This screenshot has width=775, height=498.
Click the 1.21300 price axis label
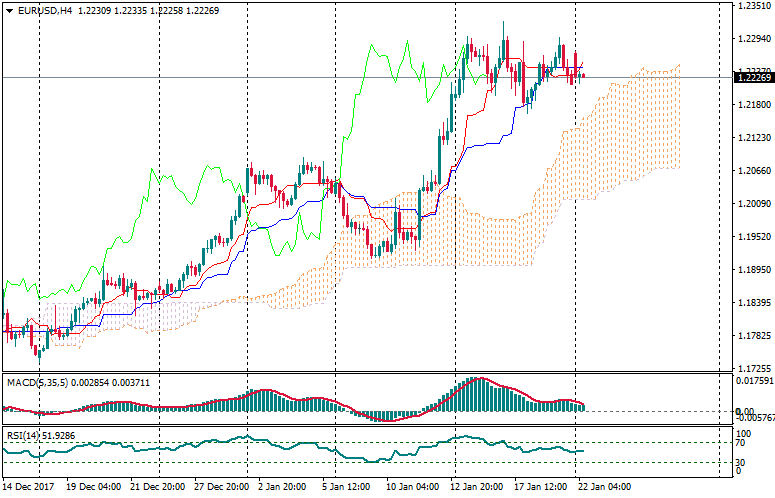click(x=752, y=137)
